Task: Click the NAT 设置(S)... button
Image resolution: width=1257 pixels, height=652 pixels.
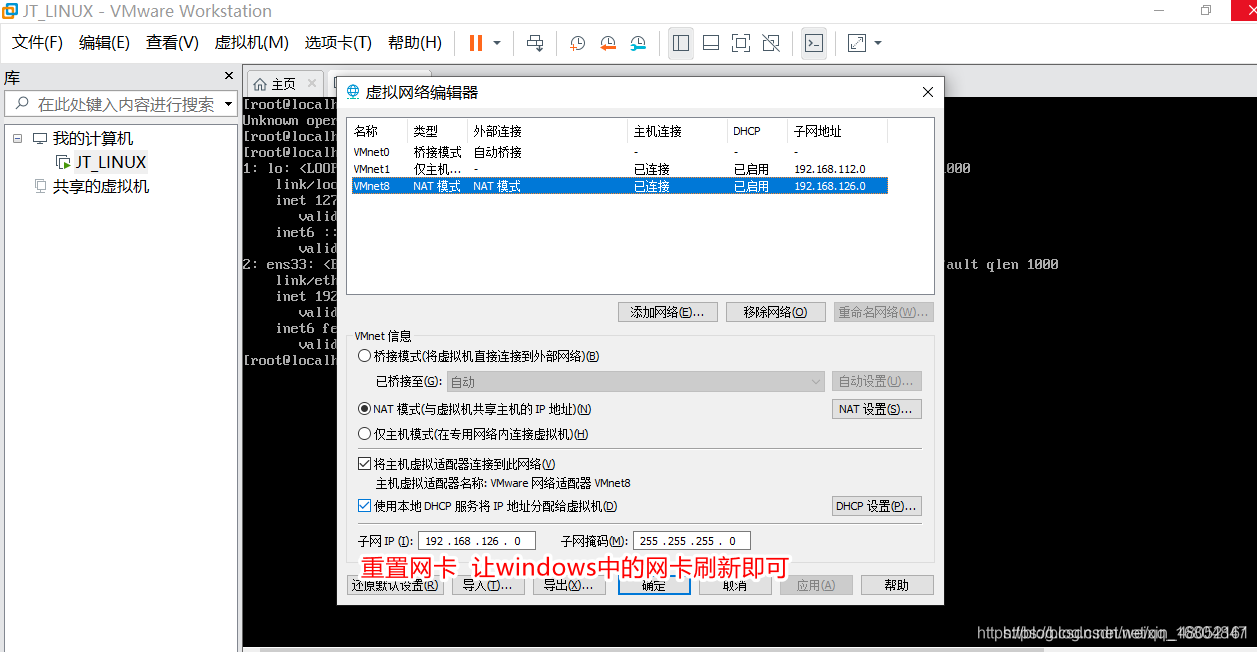Action: pos(877,409)
